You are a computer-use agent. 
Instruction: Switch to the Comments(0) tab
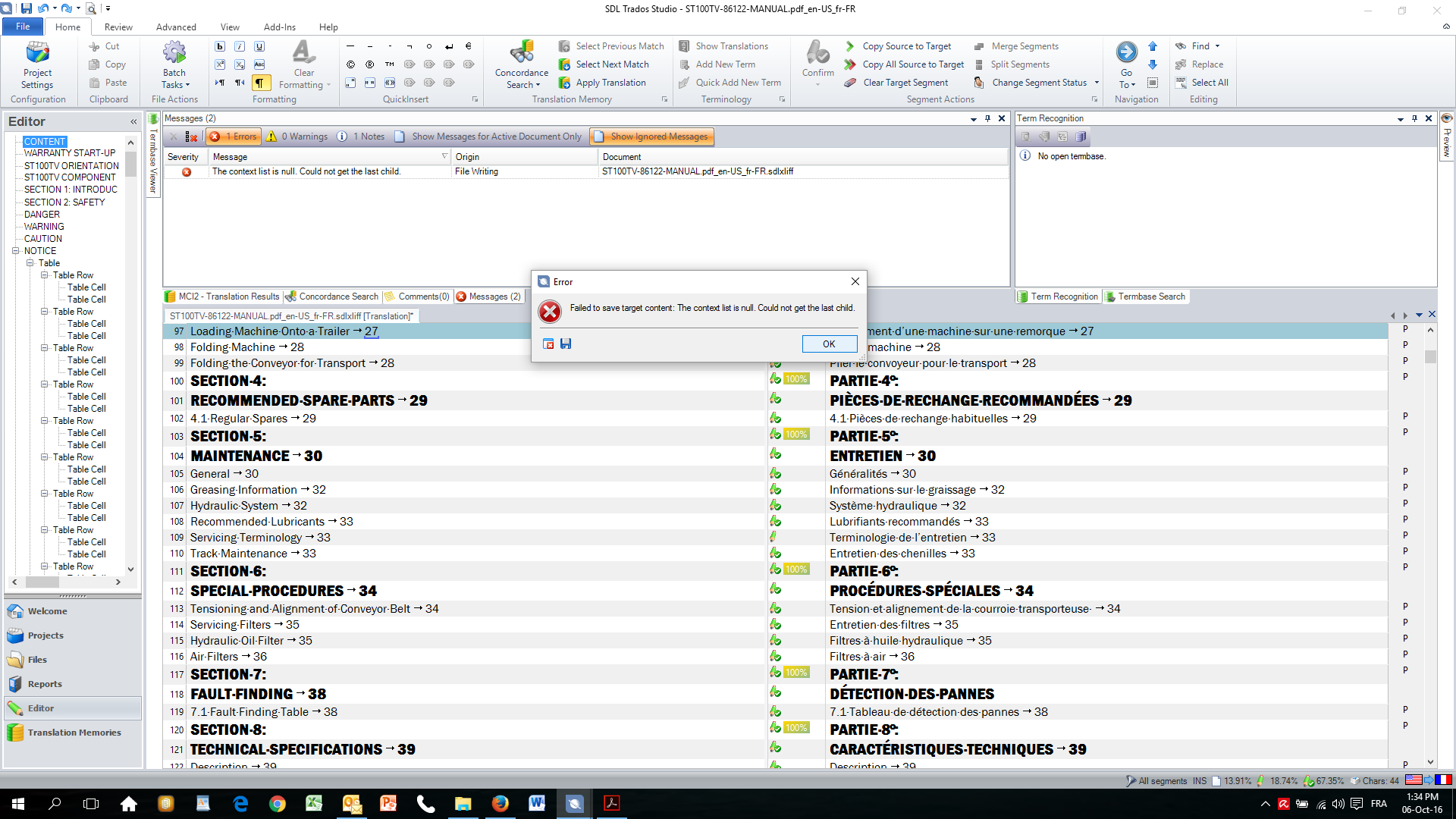(x=417, y=297)
